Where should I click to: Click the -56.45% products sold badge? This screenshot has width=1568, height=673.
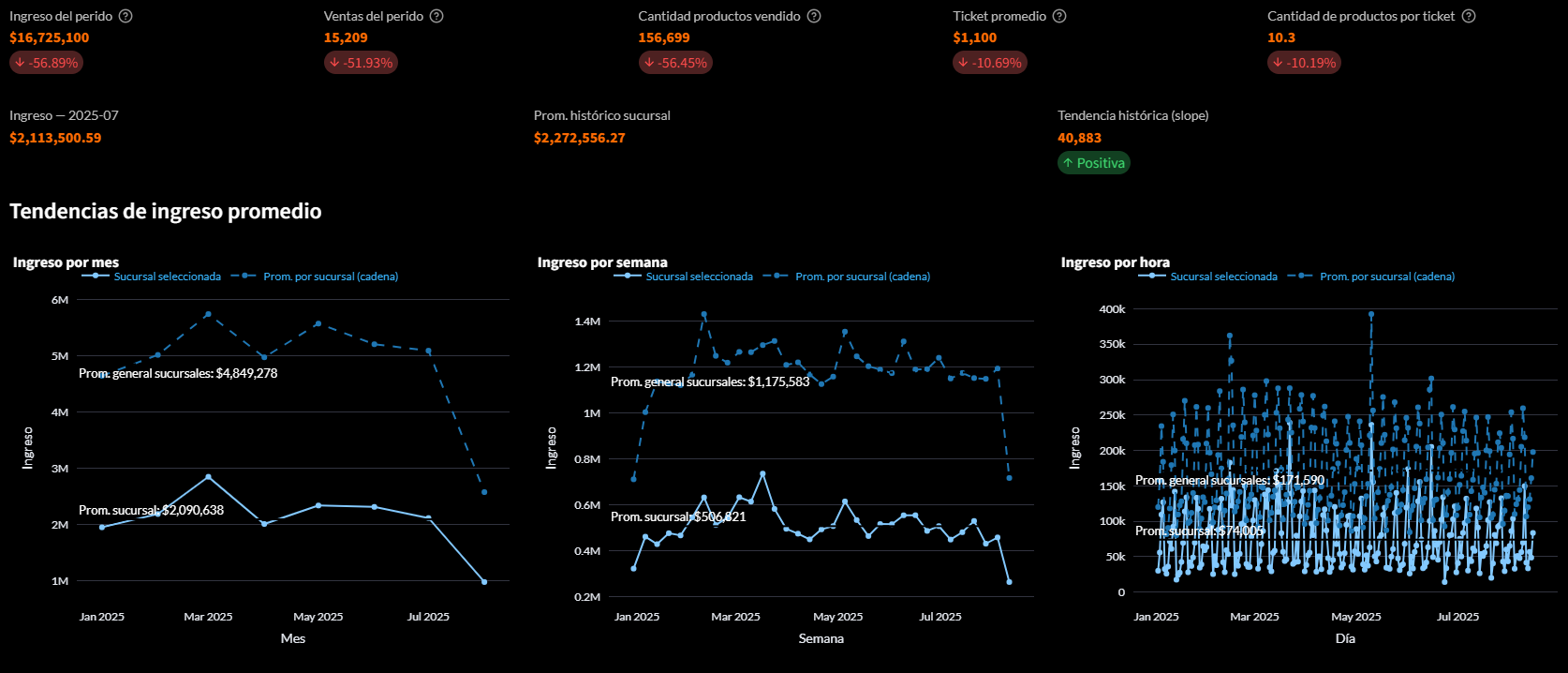click(x=675, y=63)
